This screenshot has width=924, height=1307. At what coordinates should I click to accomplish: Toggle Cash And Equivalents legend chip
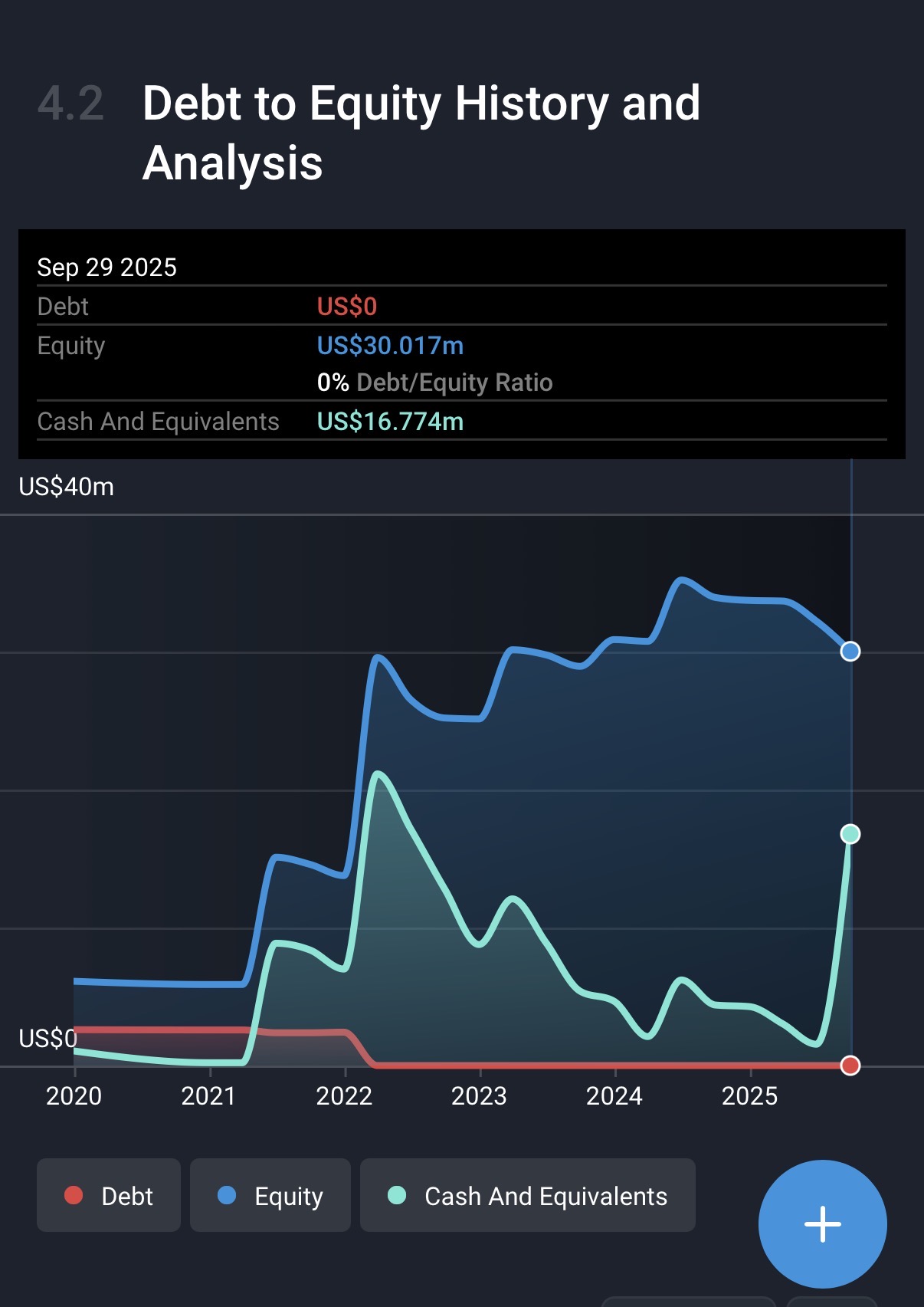coord(527,1195)
